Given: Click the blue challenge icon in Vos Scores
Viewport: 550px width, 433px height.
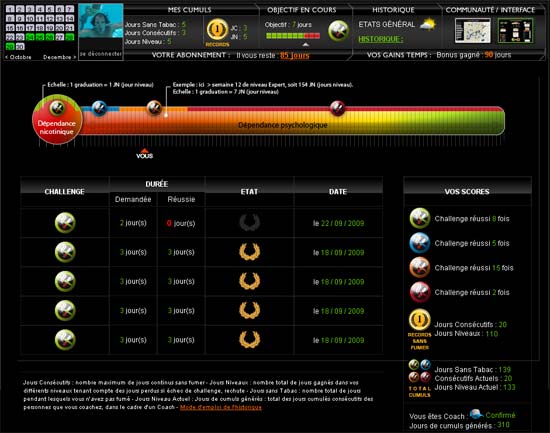Looking at the screenshot, I should (420, 243).
